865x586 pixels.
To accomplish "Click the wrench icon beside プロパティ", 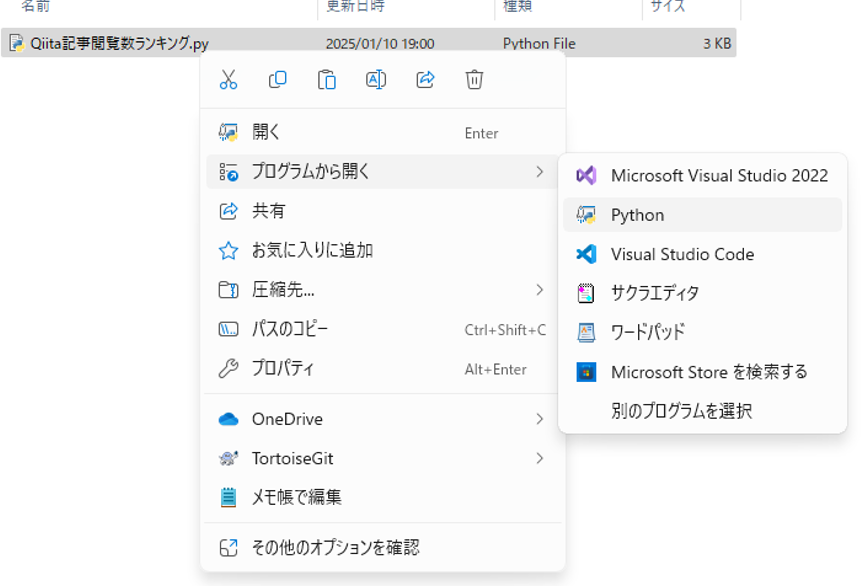I will pos(228,369).
